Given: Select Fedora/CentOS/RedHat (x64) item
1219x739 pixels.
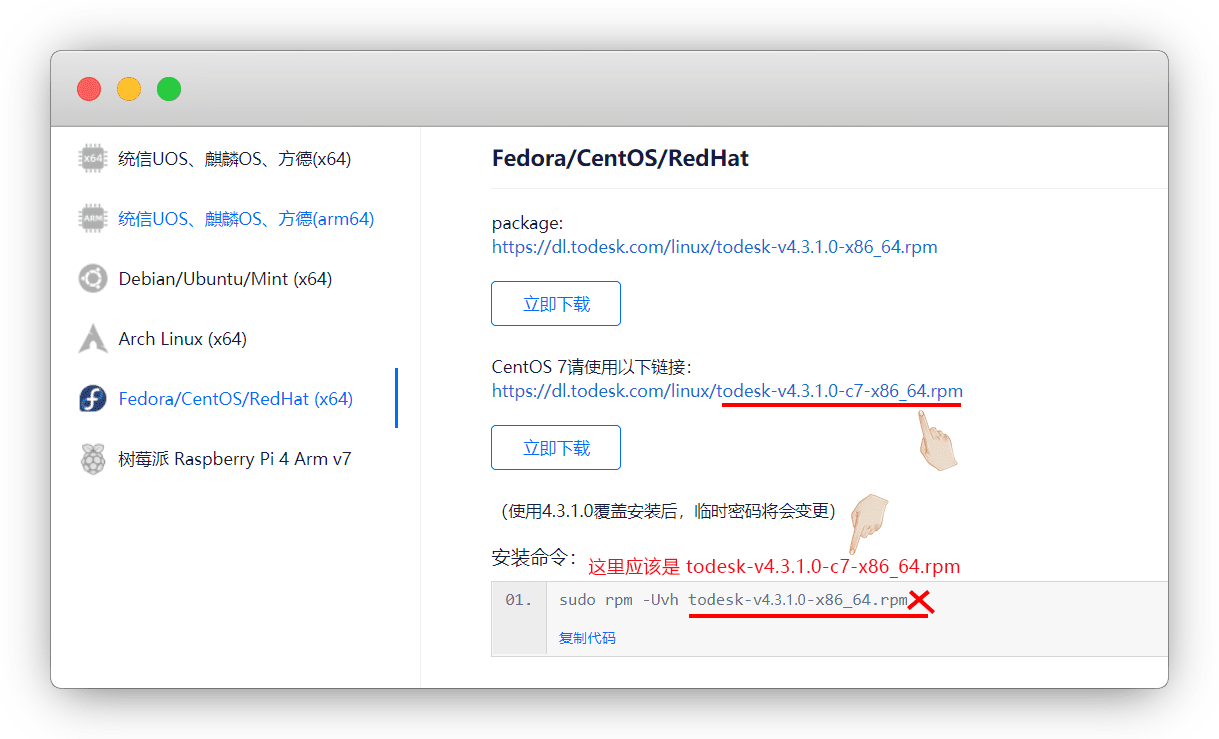Looking at the screenshot, I should pyautogui.click(x=236, y=399).
